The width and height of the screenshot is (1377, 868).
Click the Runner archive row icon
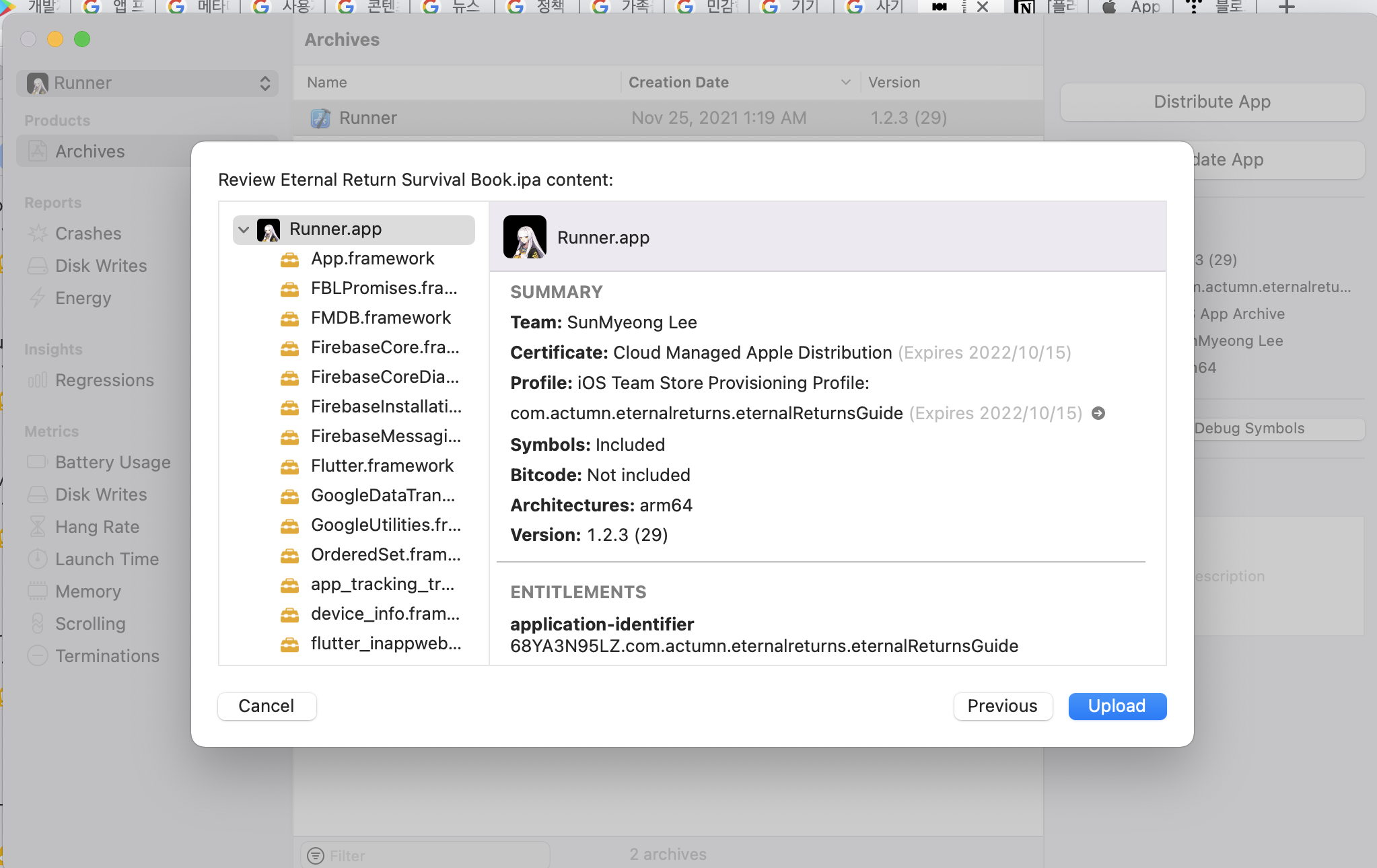pyautogui.click(x=320, y=118)
